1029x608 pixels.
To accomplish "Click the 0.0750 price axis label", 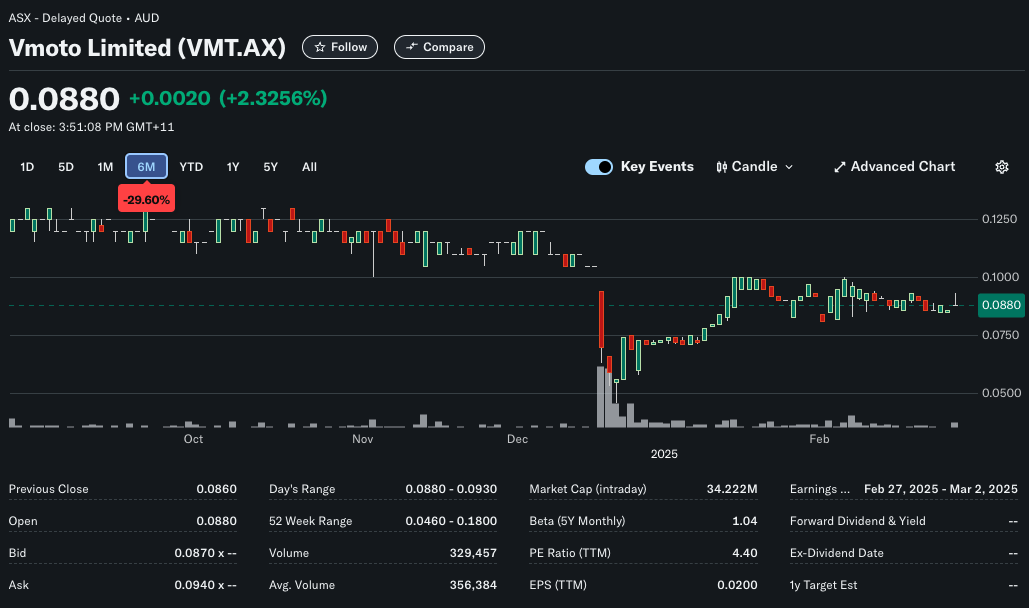I will pos(999,335).
